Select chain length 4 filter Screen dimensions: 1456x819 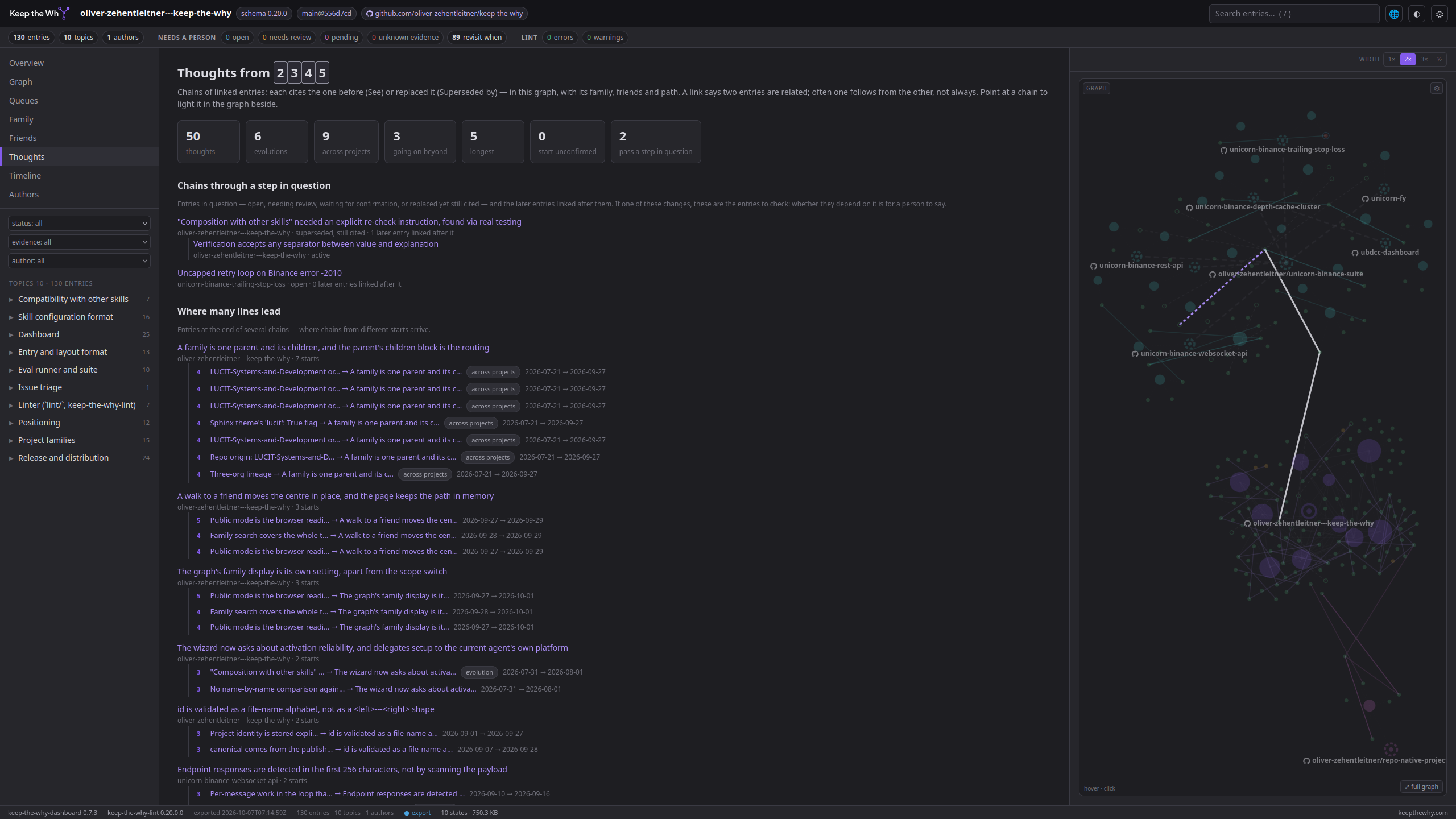coord(308,73)
